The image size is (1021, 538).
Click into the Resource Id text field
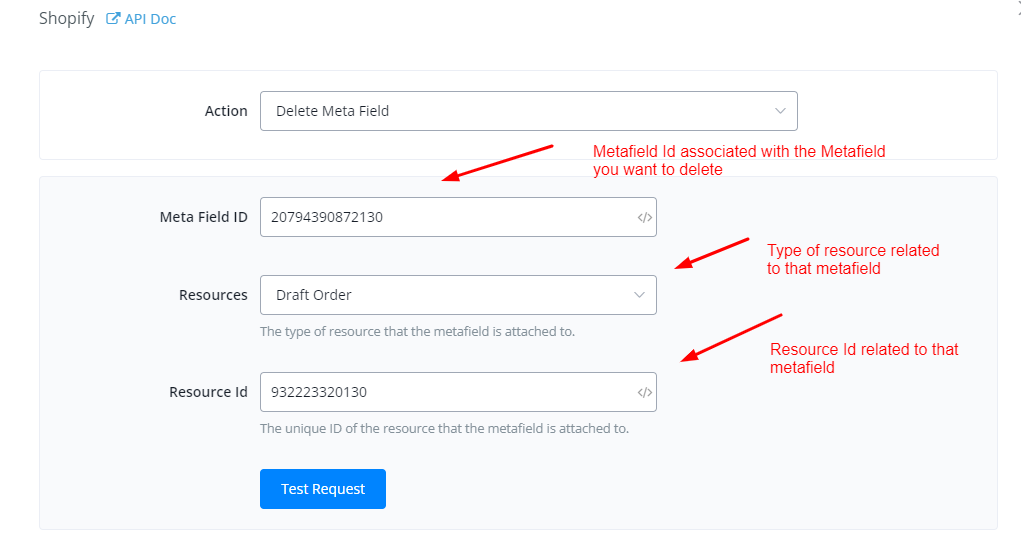point(445,393)
